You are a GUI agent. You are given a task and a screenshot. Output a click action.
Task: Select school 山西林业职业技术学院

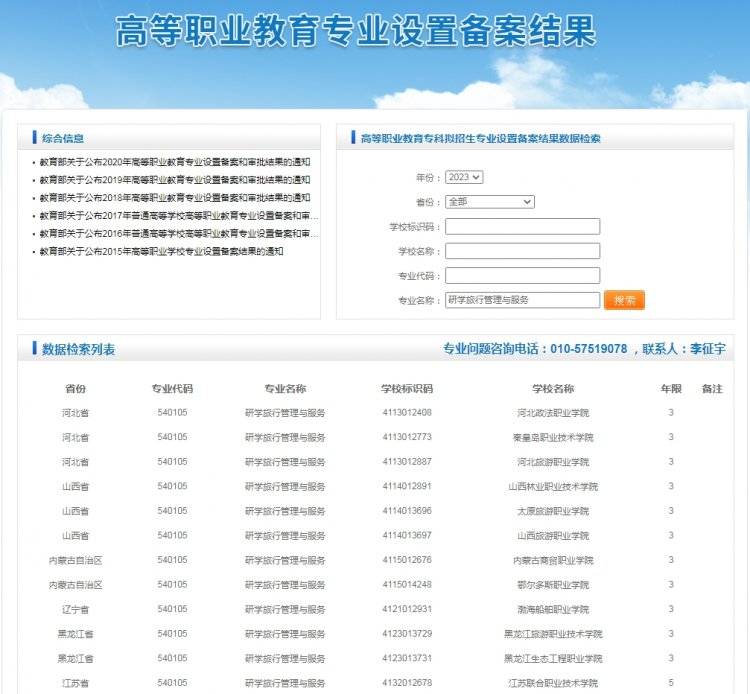coord(553,486)
